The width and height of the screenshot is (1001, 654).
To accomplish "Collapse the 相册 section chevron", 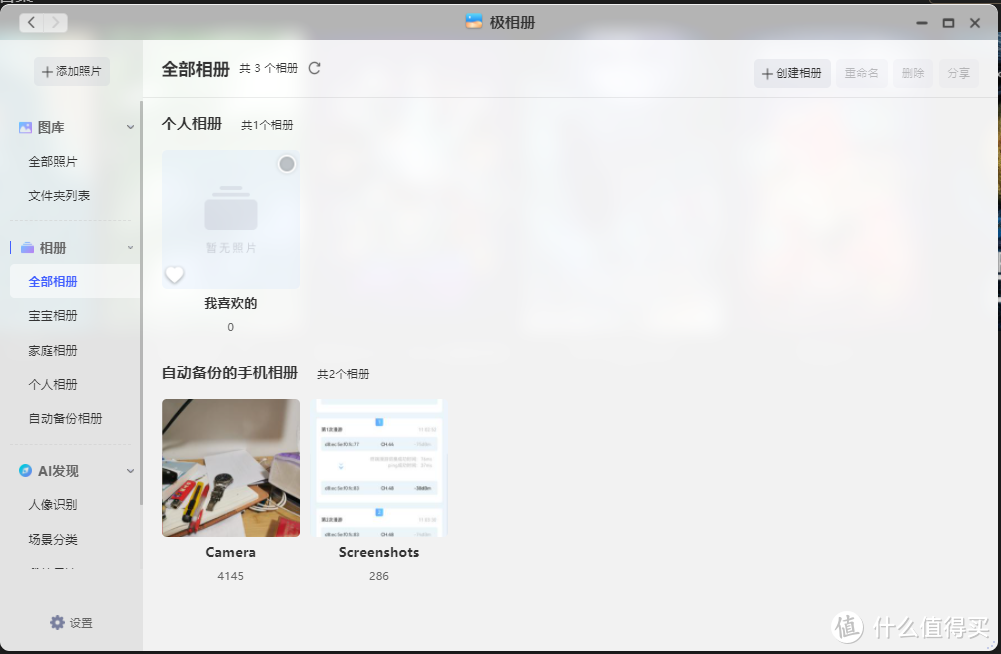I will point(130,248).
